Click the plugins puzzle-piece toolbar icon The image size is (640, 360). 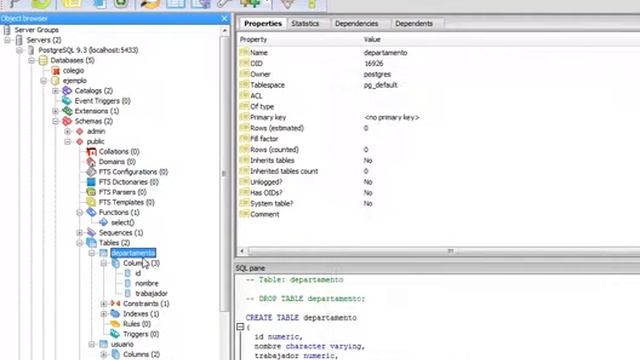coord(250,4)
